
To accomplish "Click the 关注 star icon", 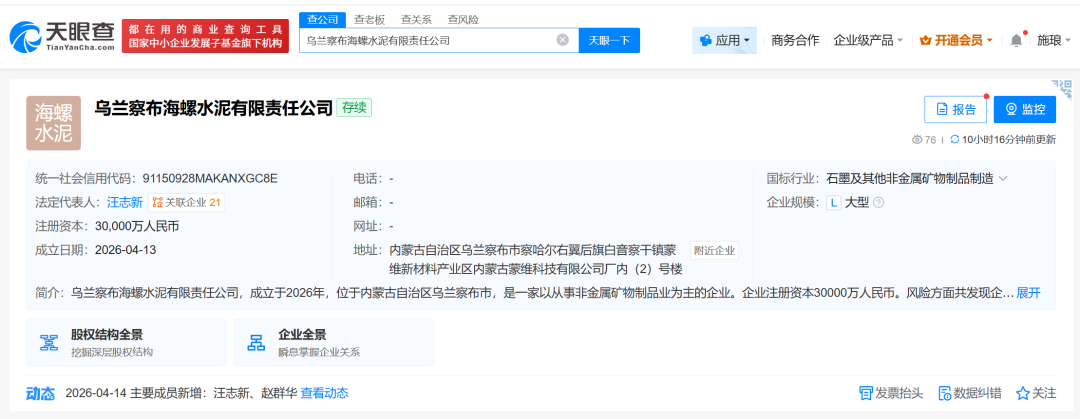I will point(1023,394).
